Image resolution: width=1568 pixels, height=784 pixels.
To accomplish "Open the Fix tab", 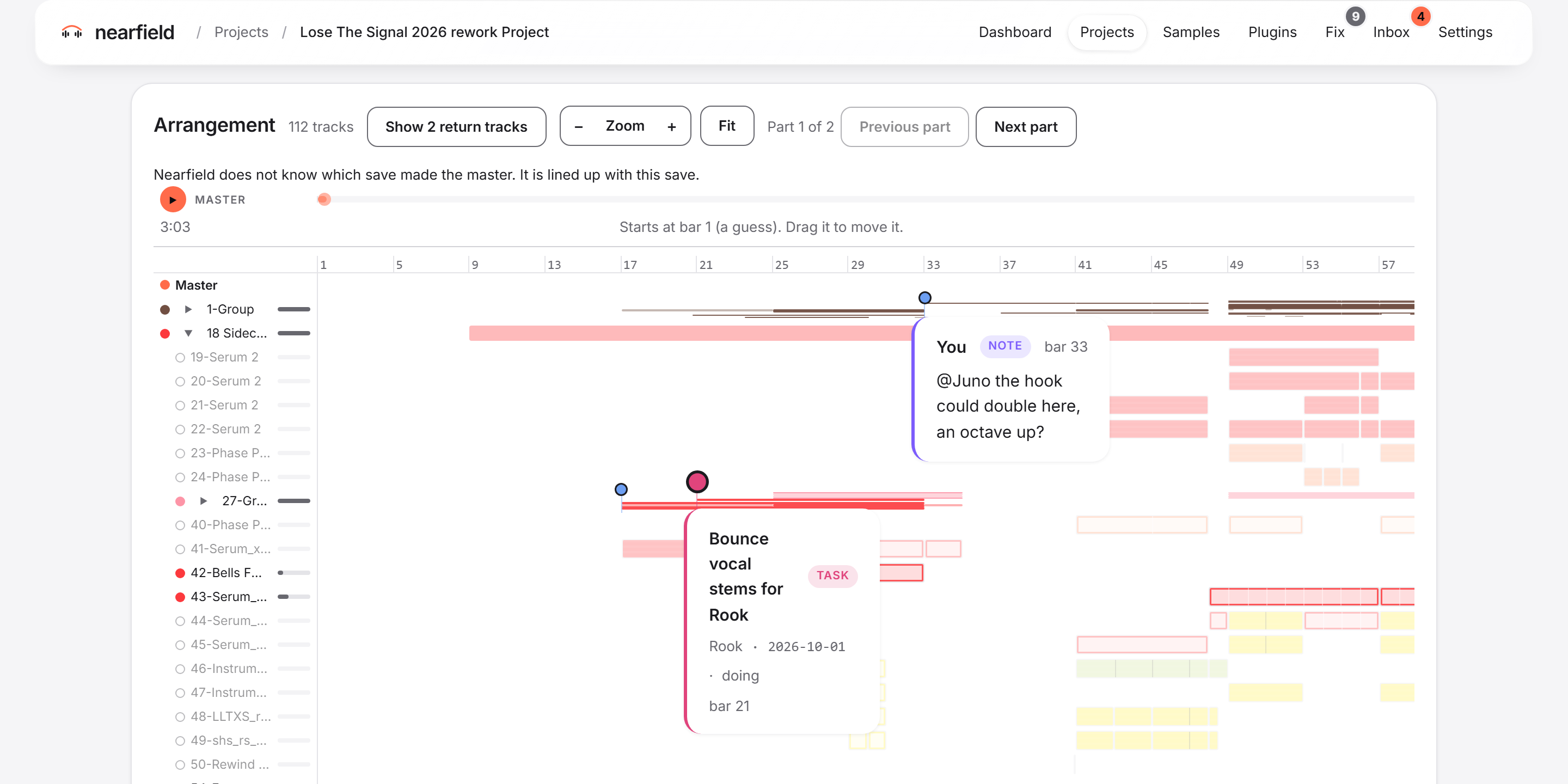I will [x=1334, y=32].
